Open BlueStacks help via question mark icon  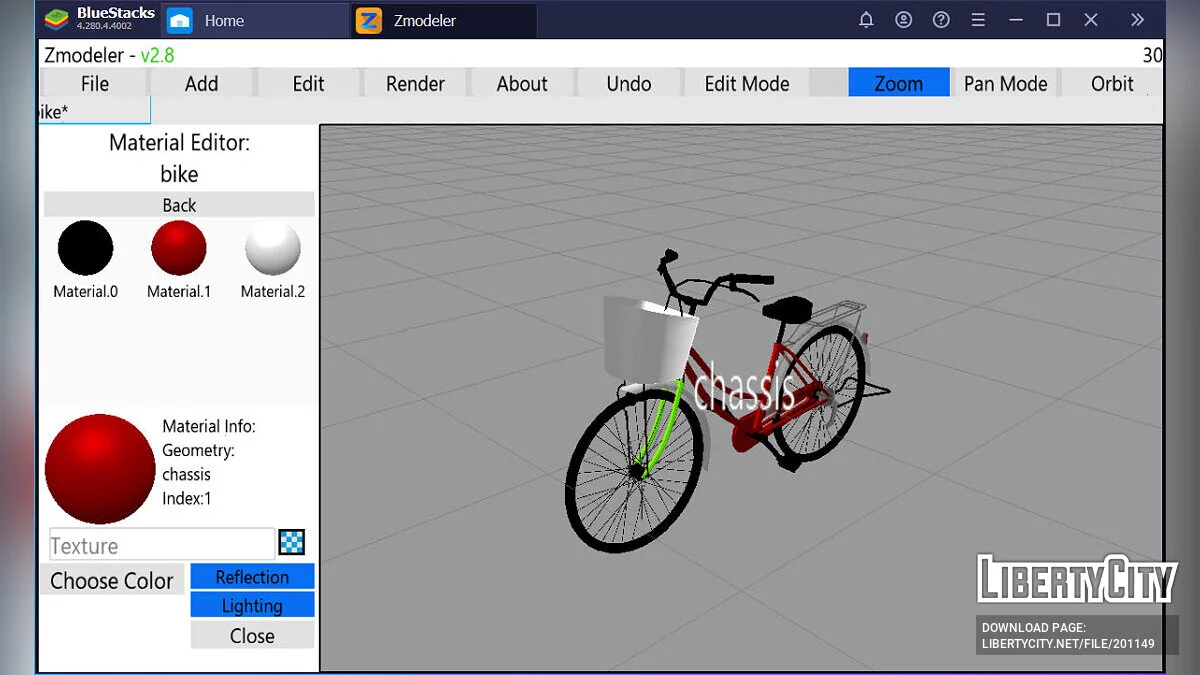(940, 20)
